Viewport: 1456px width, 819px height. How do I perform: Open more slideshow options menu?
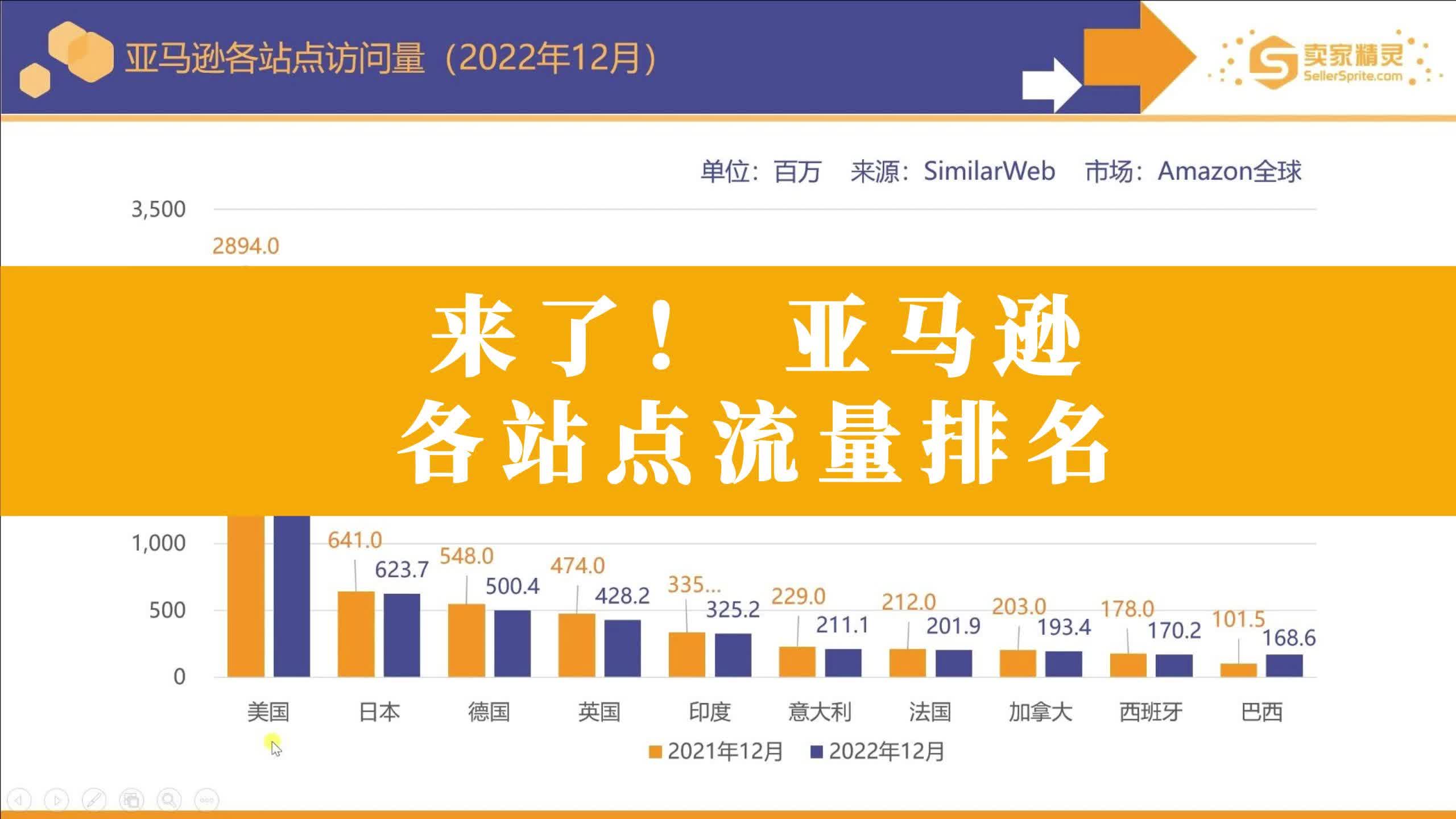tap(206, 800)
